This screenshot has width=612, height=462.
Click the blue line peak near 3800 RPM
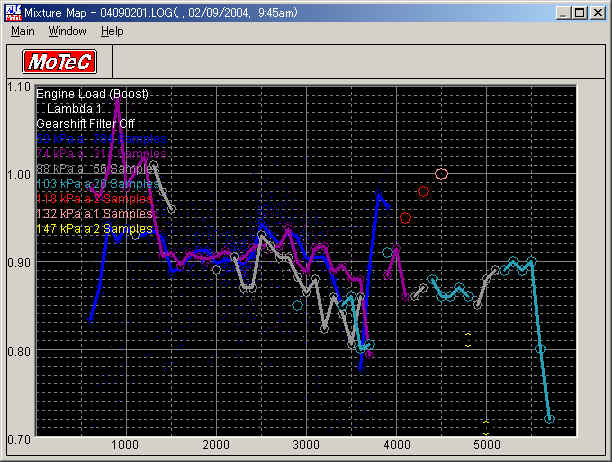point(378,192)
